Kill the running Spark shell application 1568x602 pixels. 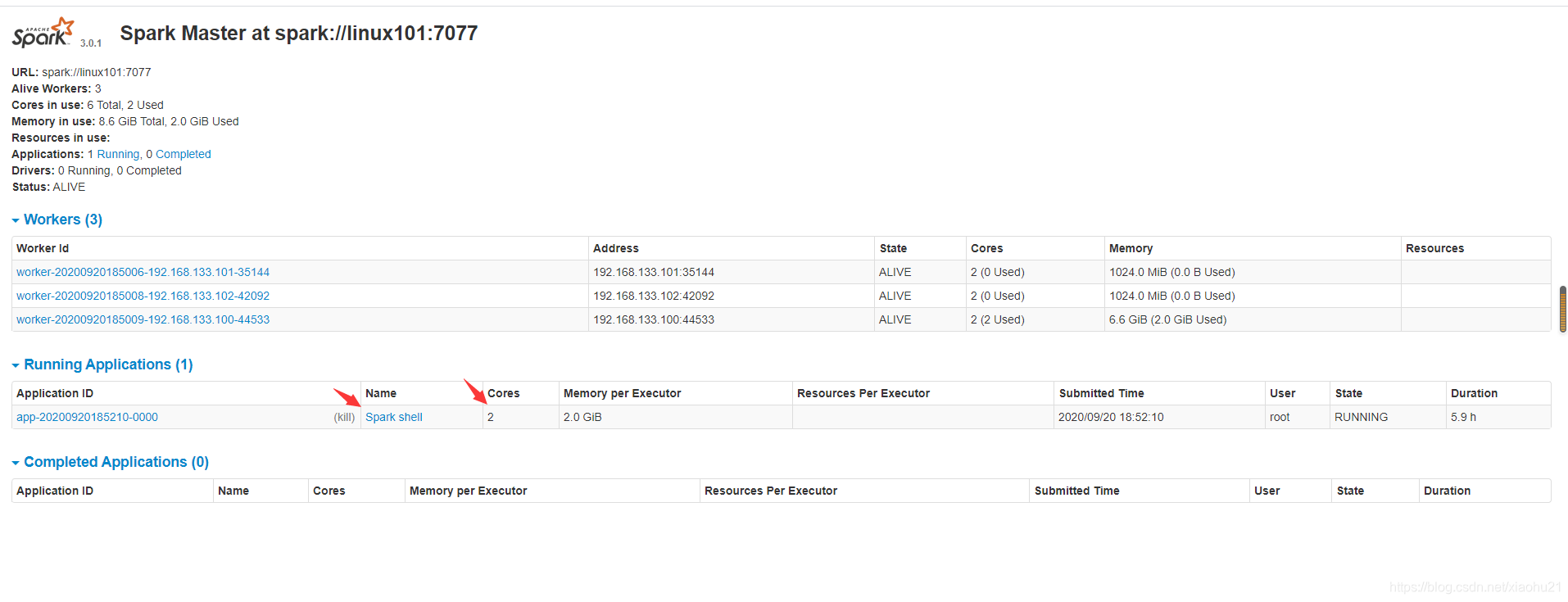pyautogui.click(x=344, y=417)
